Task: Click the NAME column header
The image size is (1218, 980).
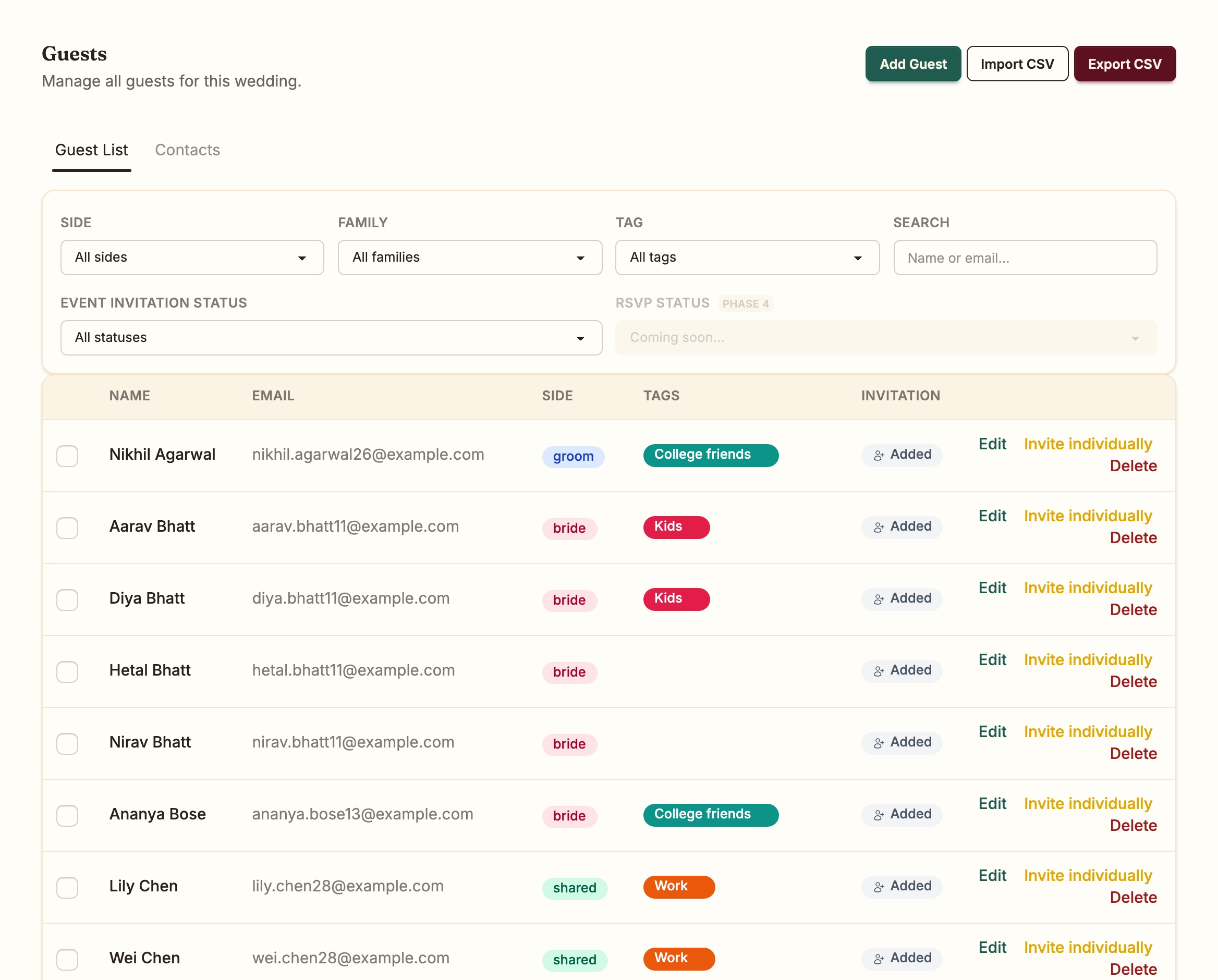Action: tap(129, 396)
